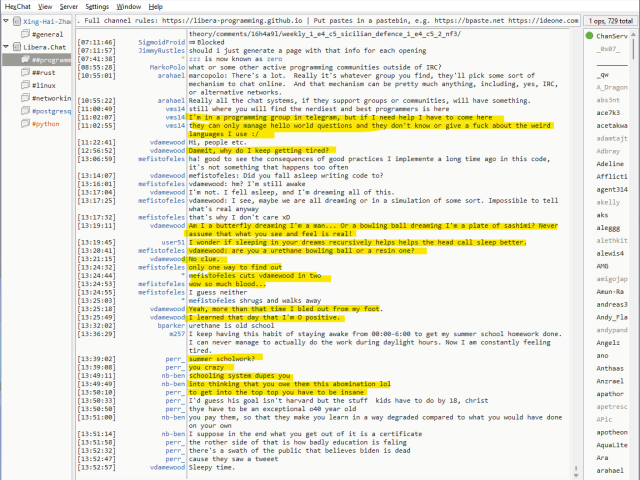Click the #python channel icon
Image resolution: width=640 pixels, height=480 pixels.
[25, 125]
